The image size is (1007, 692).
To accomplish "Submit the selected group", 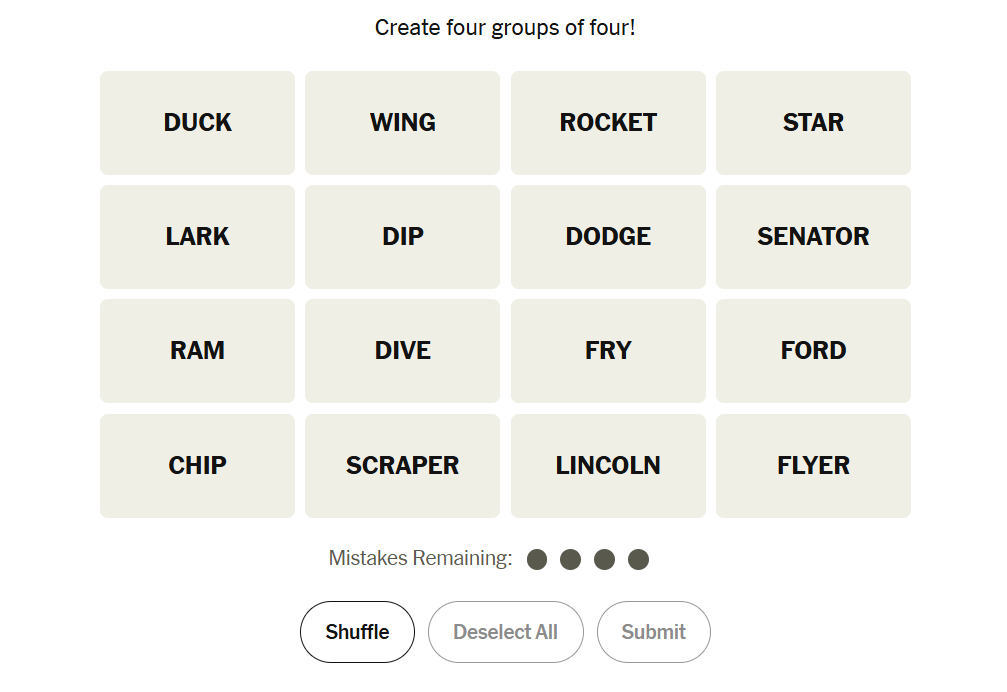I will tap(653, 632).
